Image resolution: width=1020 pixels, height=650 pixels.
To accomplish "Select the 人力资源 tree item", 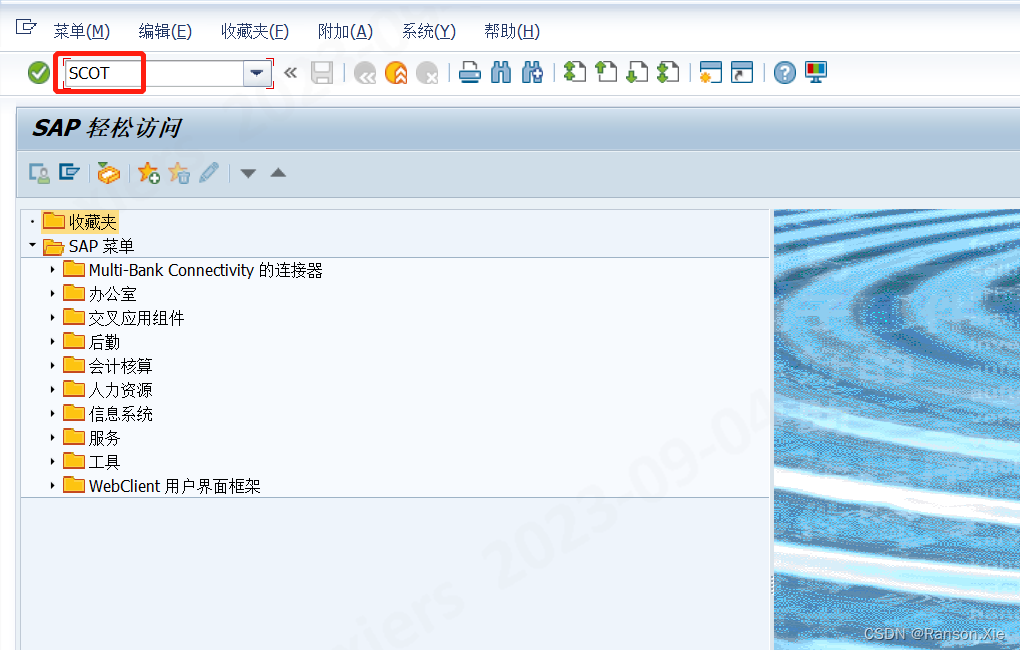I will click(x=120, y=390).
